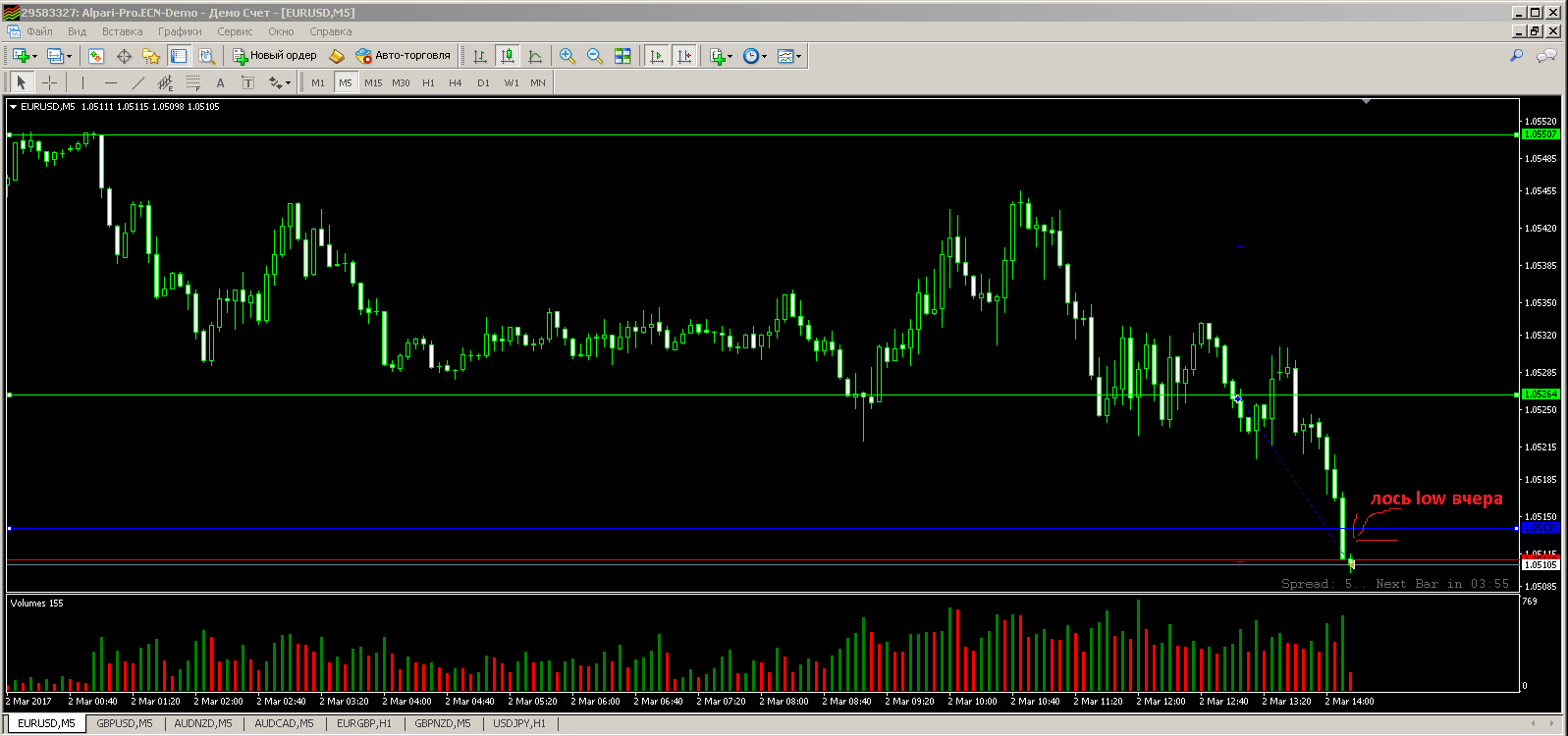
Task: Select the Text Label tool
Action: (248, 82)
